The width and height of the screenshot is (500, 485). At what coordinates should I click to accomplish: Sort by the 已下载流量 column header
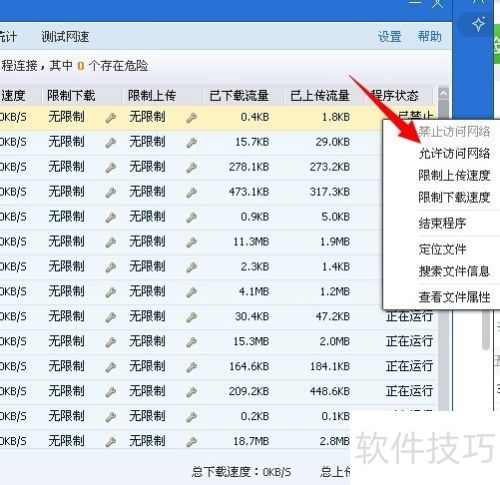[x=239, y=96]
